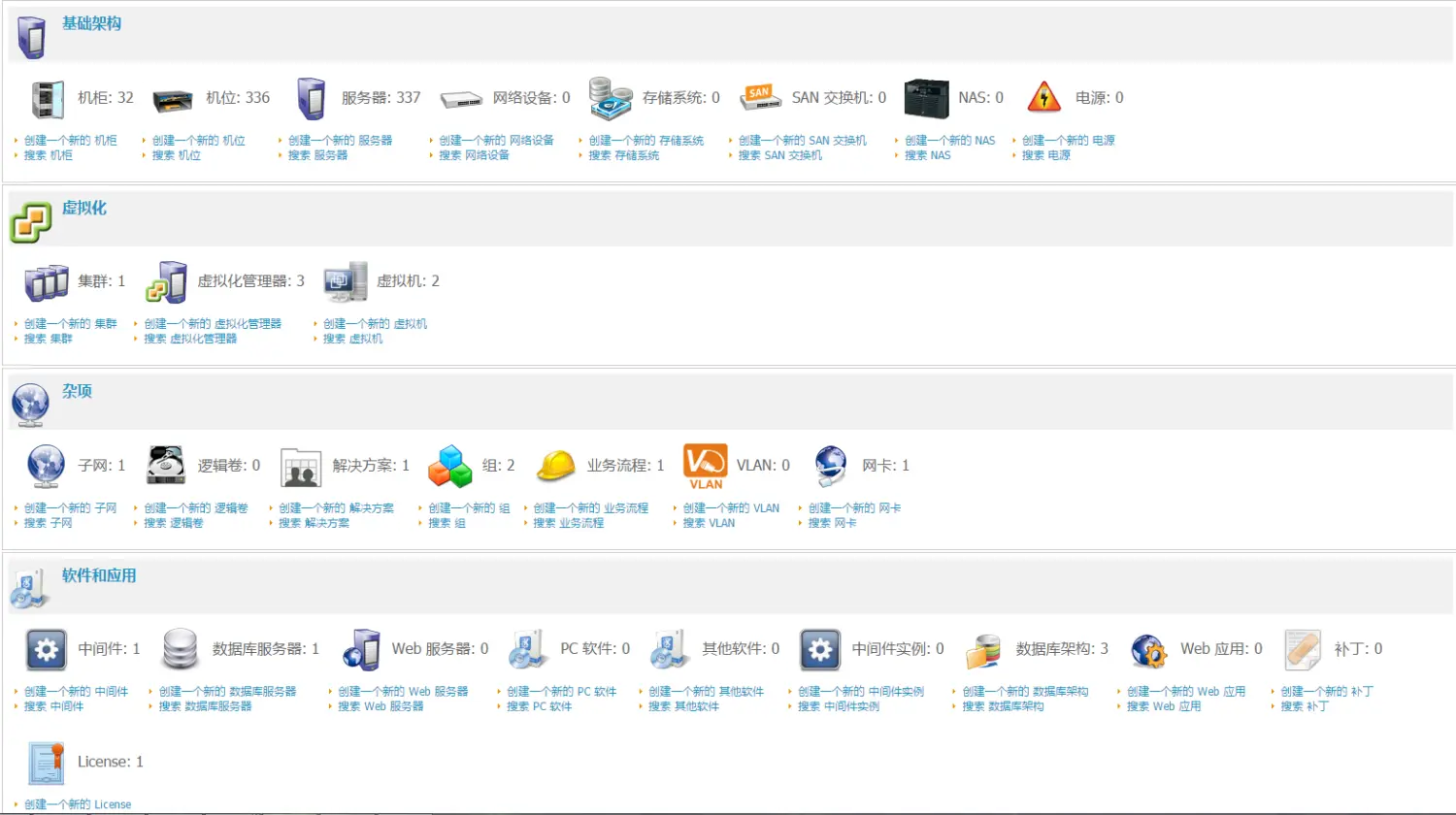This screenshot has width=1456, height=815.
Task: Click the 补丁 bandage icon
Action: pos(1303,649)
